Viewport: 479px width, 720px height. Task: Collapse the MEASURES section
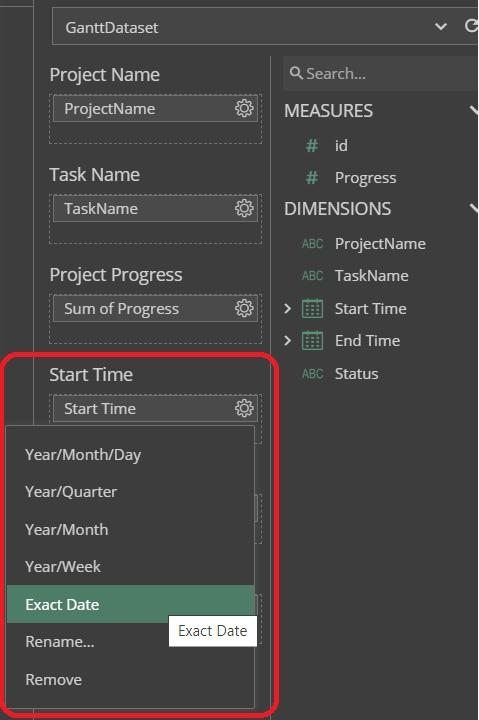474,110
